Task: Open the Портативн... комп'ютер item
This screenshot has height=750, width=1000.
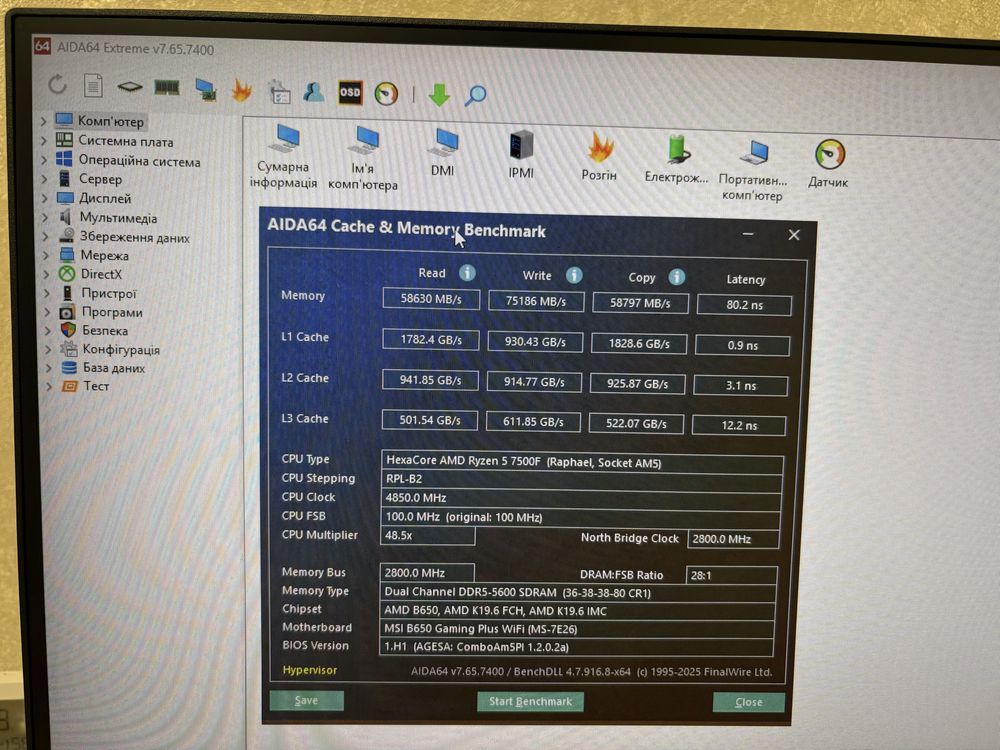Action: (753, 169)
